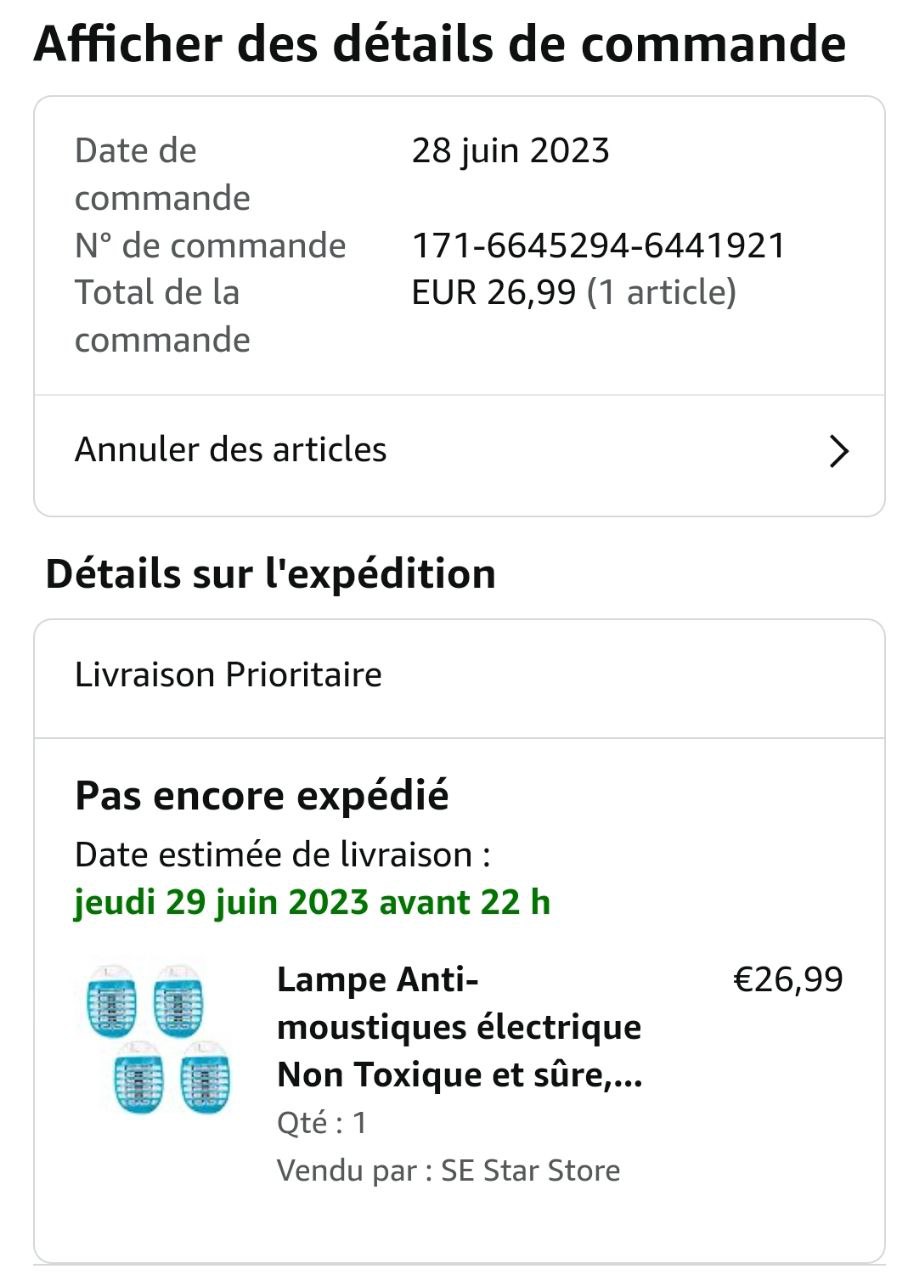Click the Détails sur l'expédition heading
The width and height of the screenshot is (917, 1280).
(271, 574)
